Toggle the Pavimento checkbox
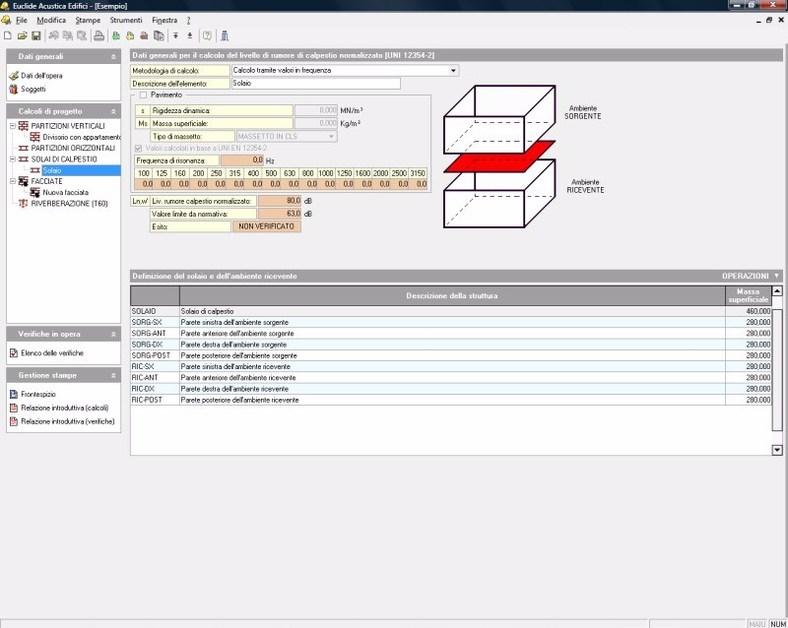The width and height of the screenshot is (788, 628). click(x=143, y=95)
